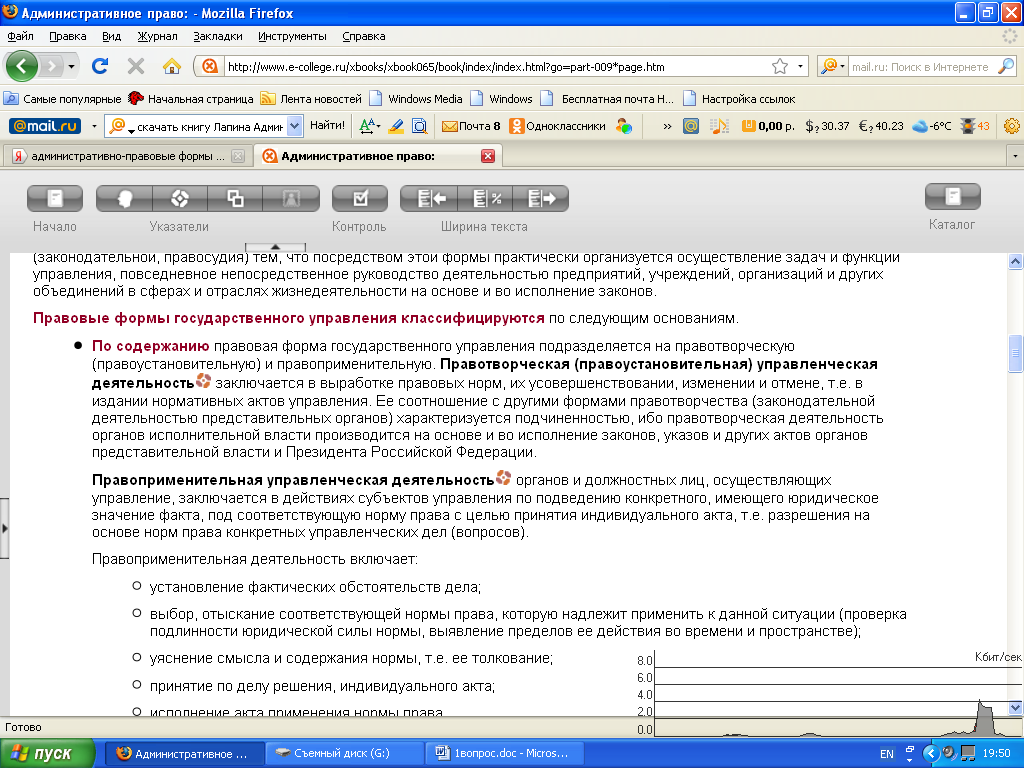Click the URL address field
The width and height of the screenshot is (1024, 768).
coord(496,67)
